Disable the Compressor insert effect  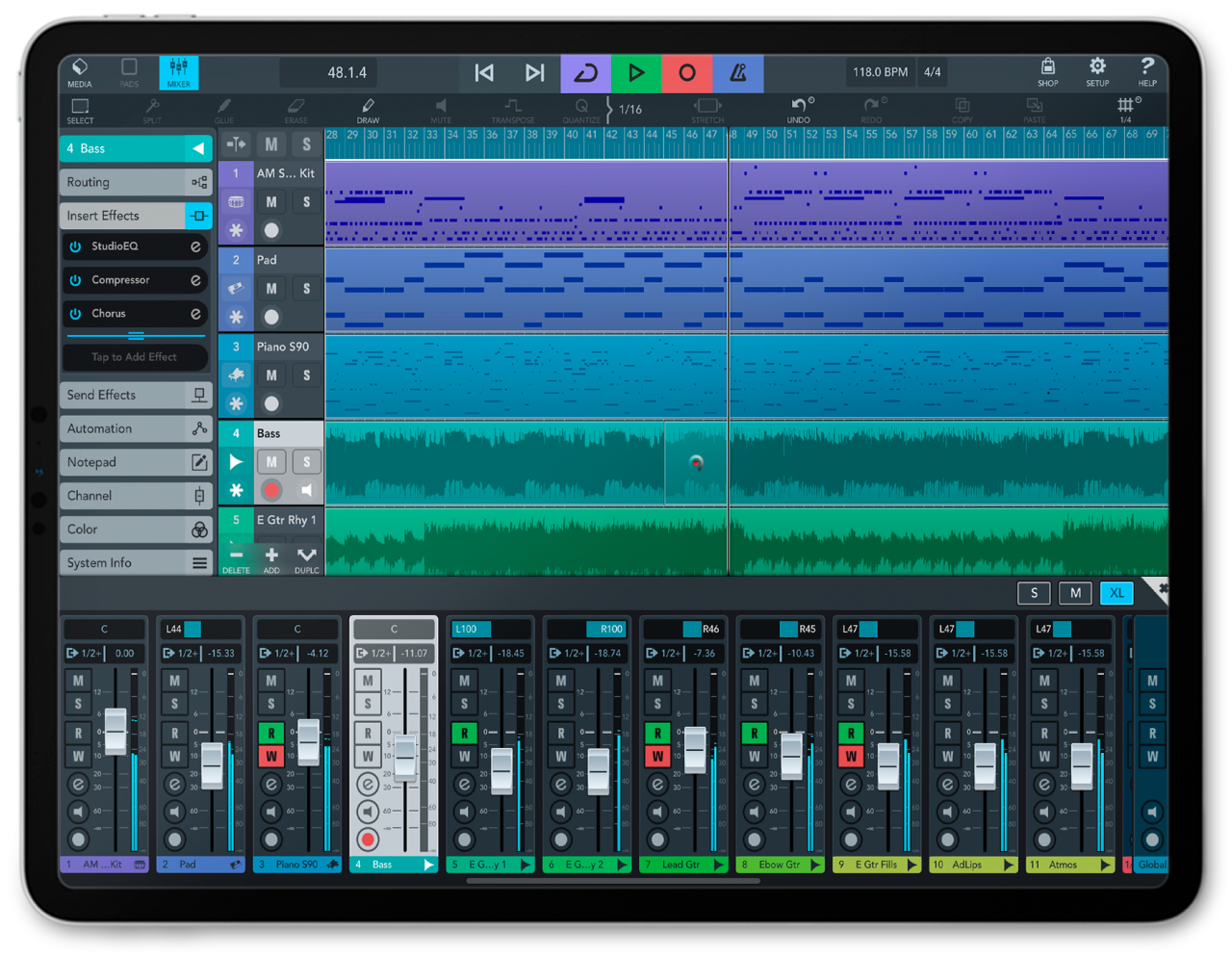click(78, 280)
